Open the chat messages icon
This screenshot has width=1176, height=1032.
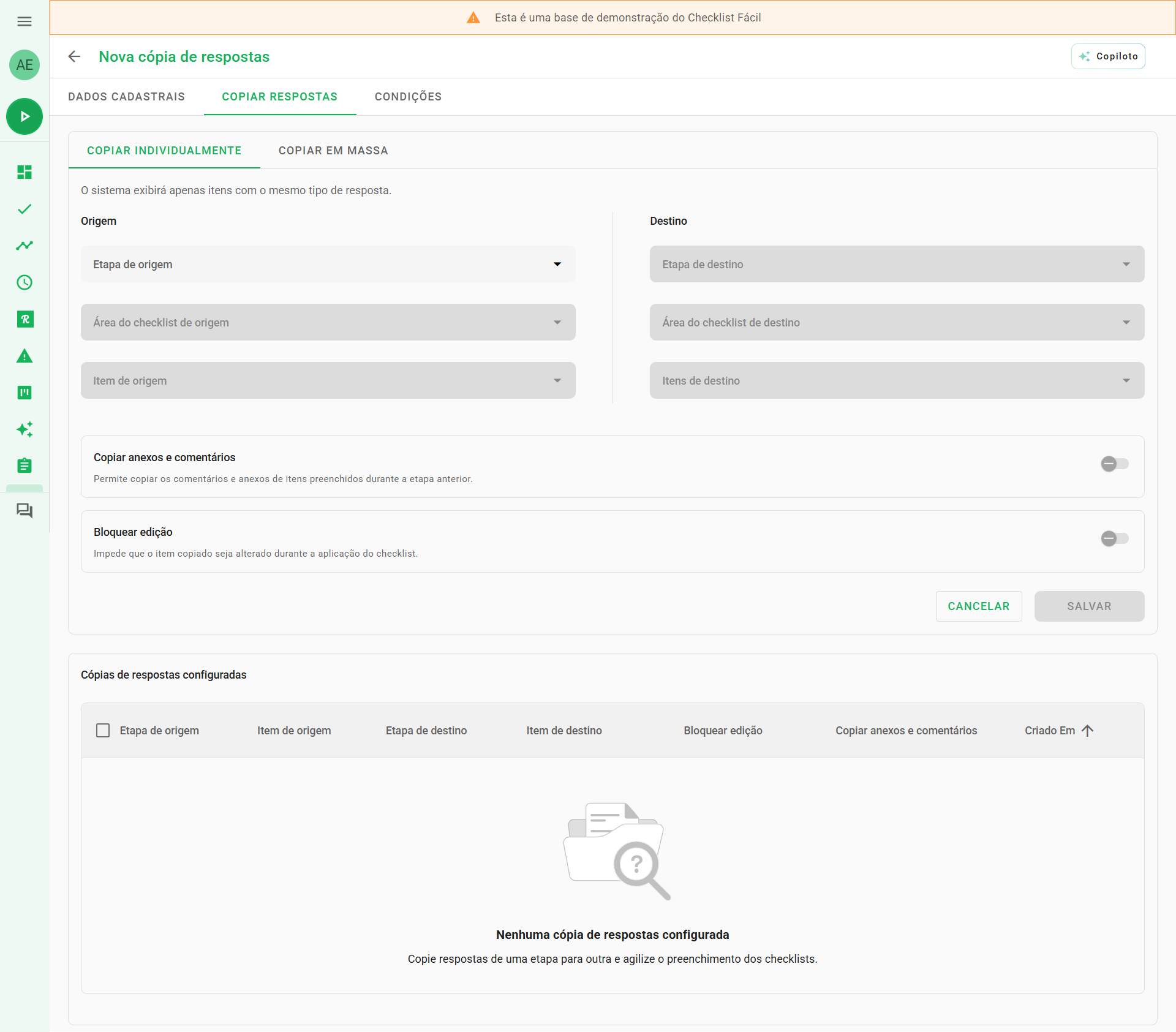coord(24,510)
